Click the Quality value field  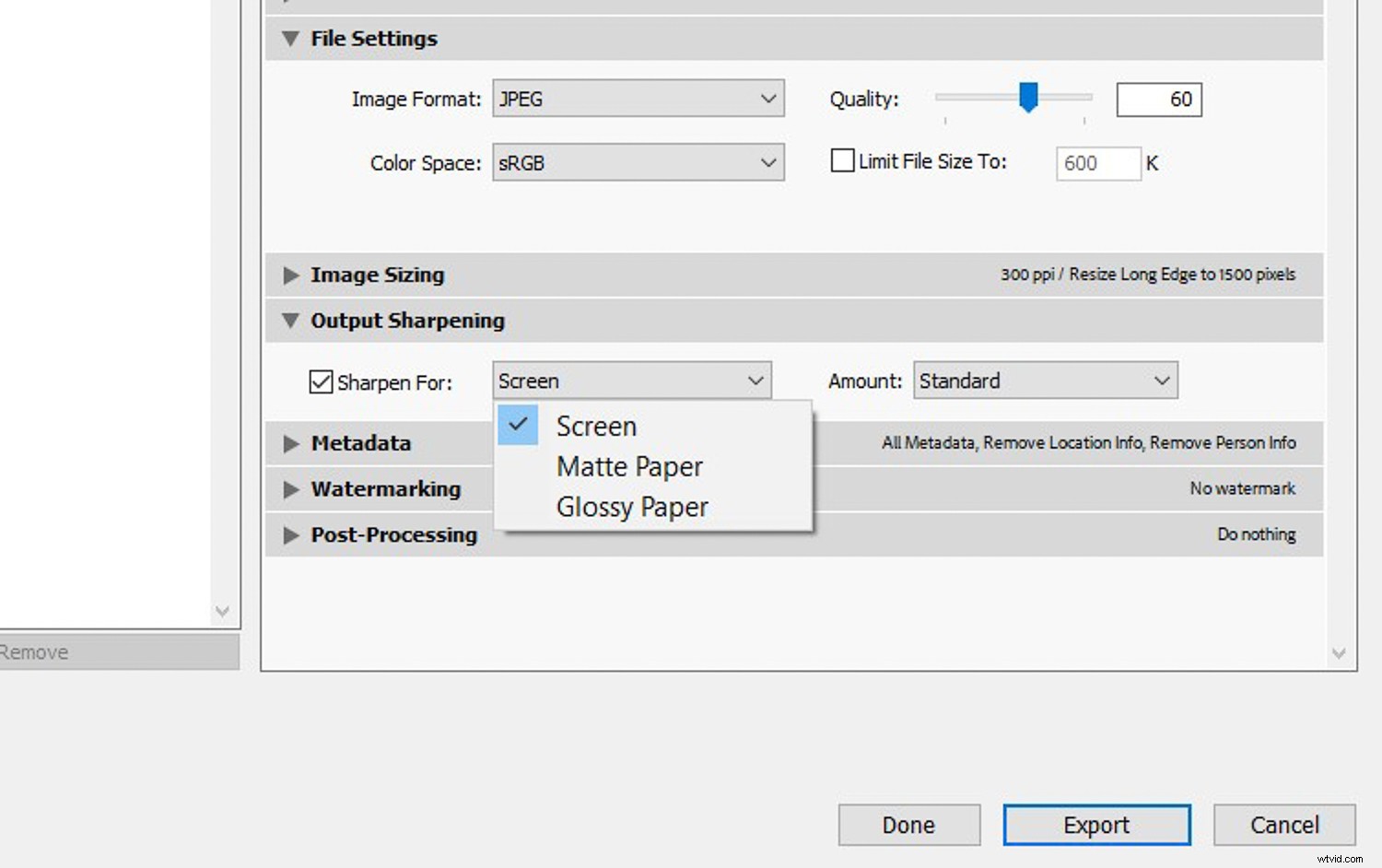(1158, 100)
